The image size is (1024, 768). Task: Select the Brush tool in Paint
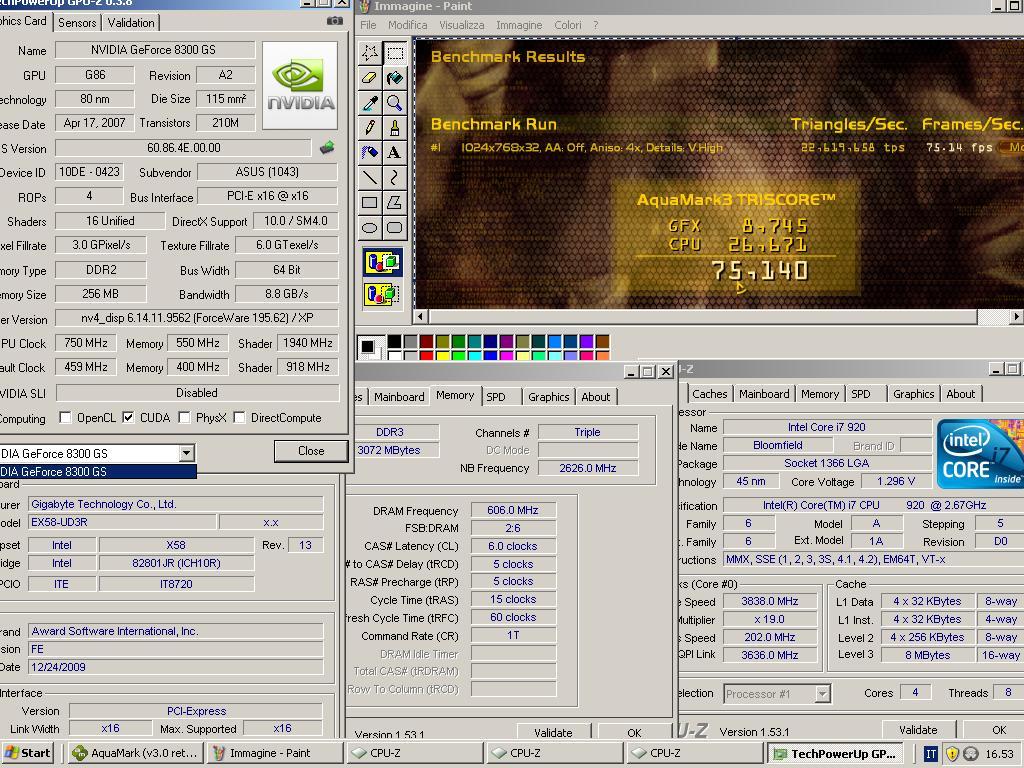tap(394, 127)
